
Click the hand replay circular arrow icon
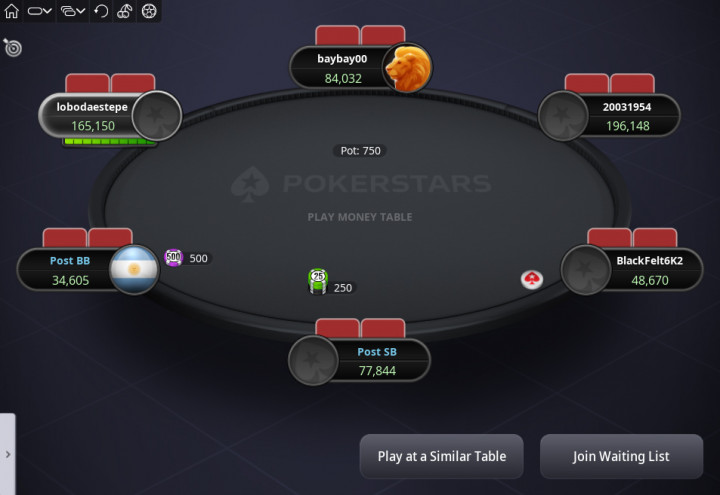[101, 11]
